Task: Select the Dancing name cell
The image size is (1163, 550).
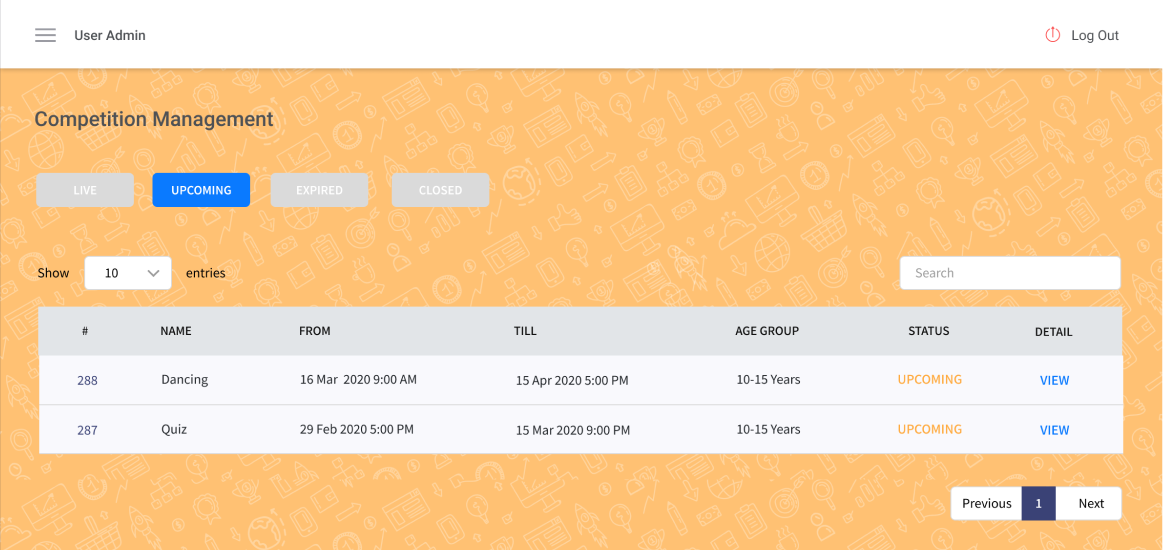Action: (184, 380)
